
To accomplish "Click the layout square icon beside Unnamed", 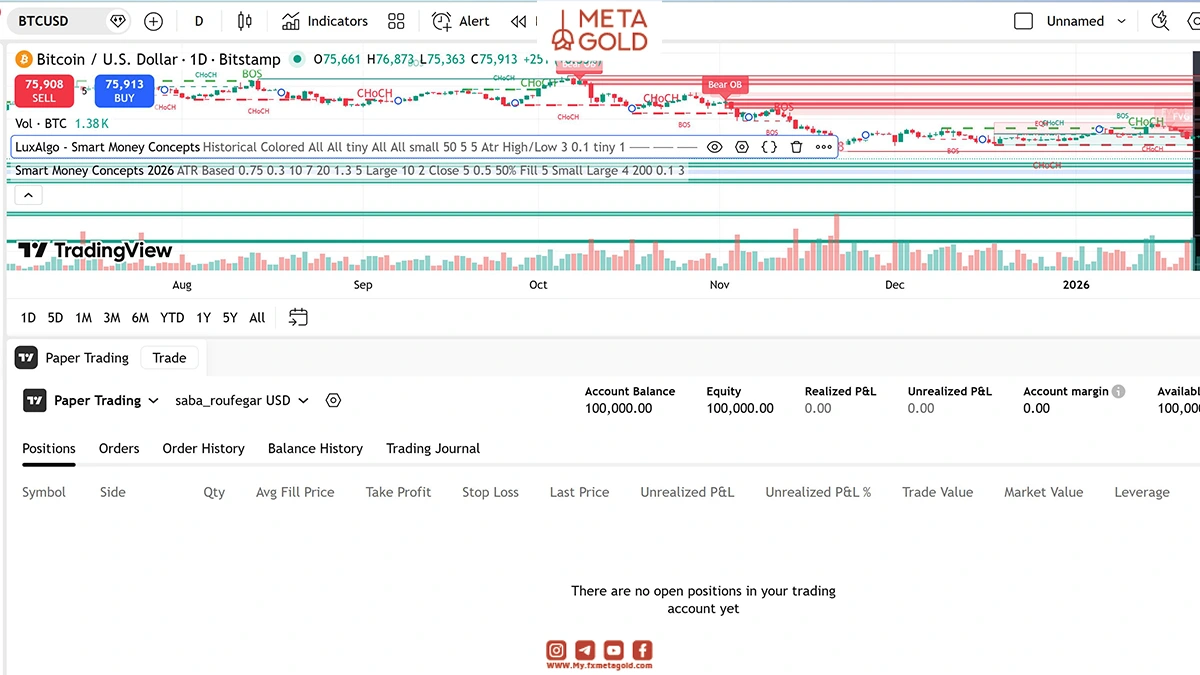I will (x=1023, y=21).
